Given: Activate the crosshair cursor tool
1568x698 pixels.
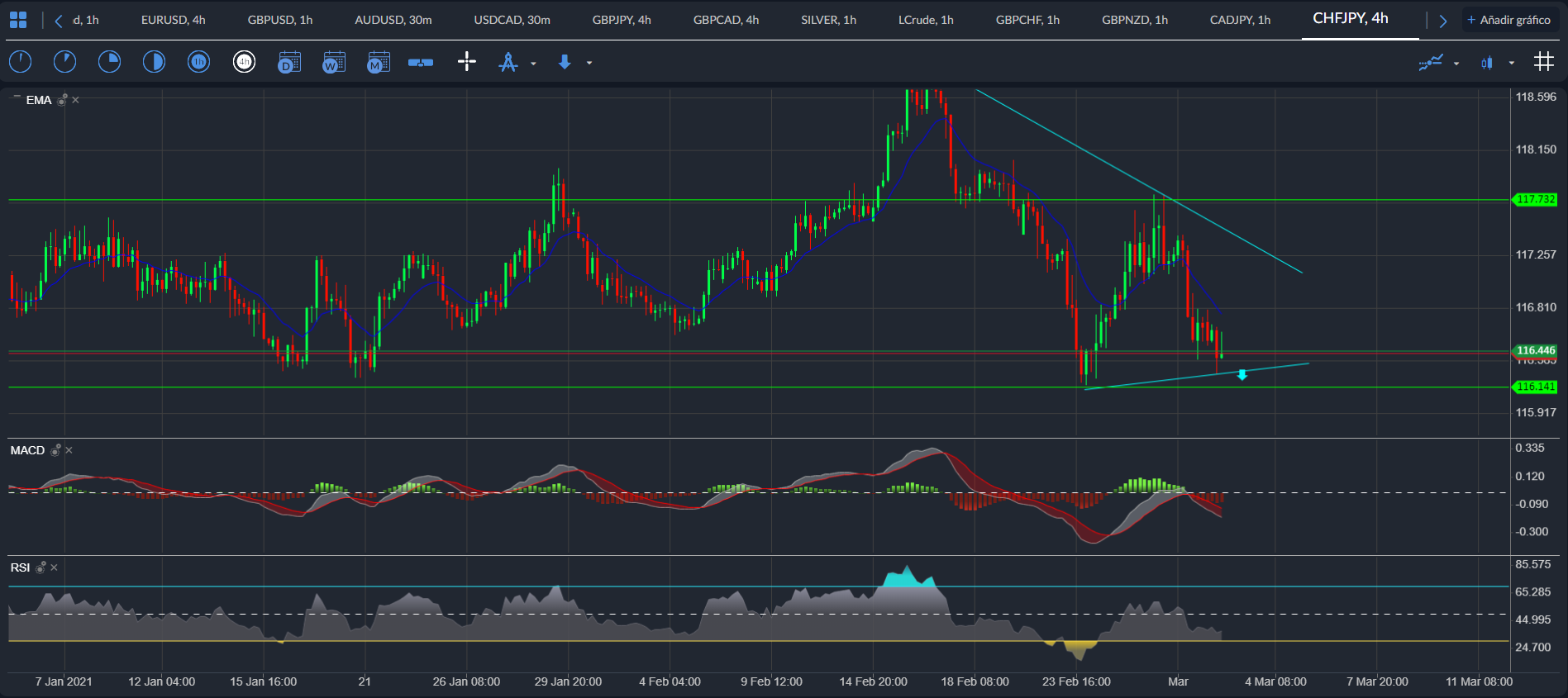Looking at the screenshot, I should pyautogui.click(x=467, y=62).
